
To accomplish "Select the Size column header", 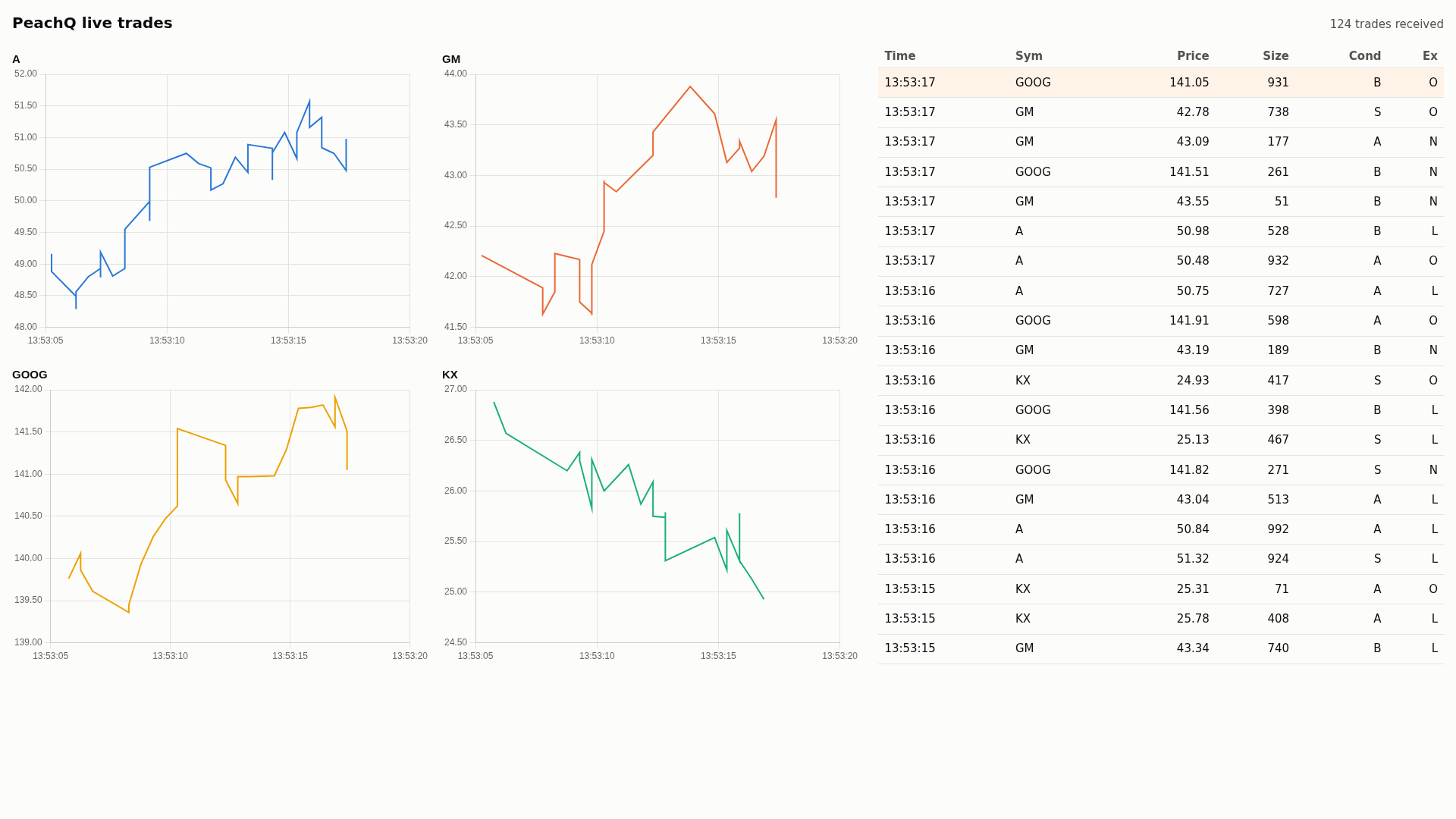I will (x=1276, y=56).
